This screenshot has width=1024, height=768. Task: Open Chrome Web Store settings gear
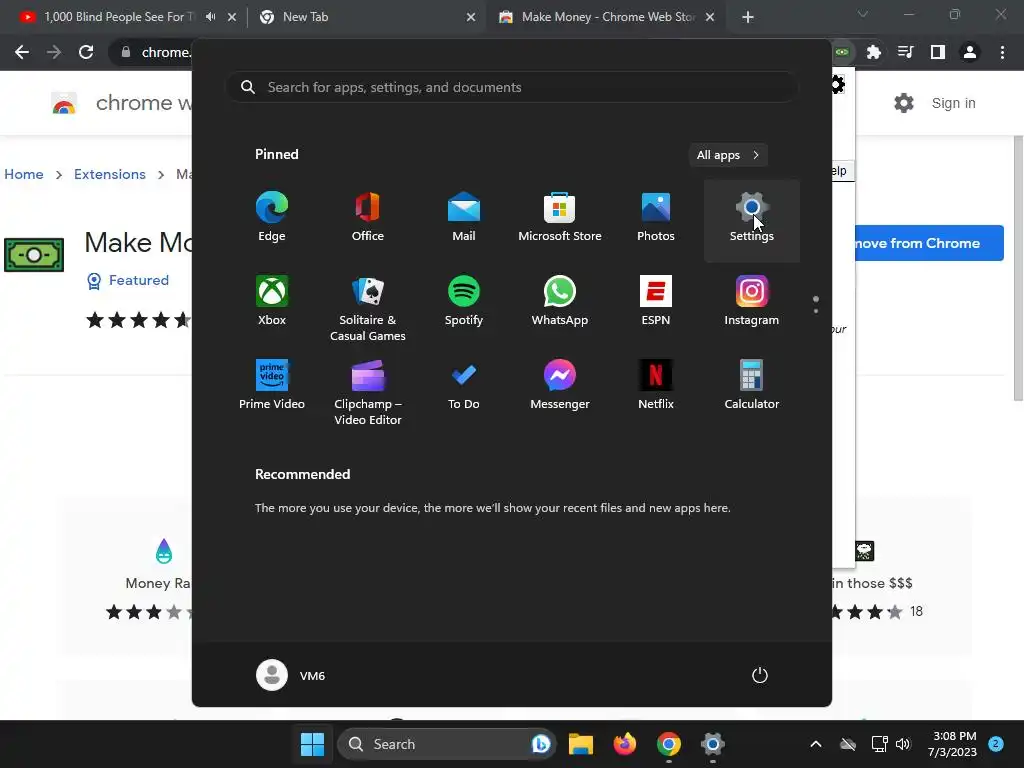click(x=904, y=103)
